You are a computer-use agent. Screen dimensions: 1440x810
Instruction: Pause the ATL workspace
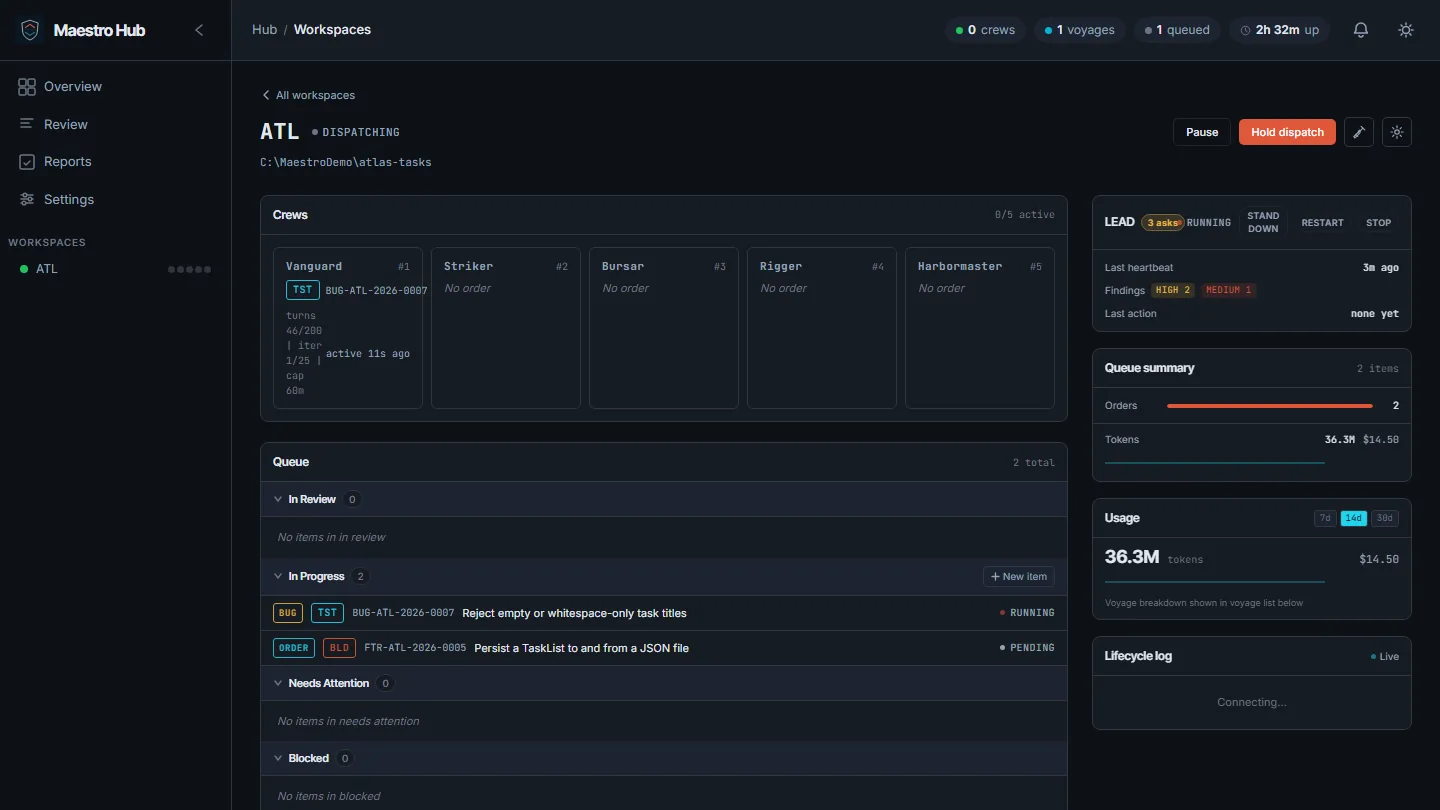click(x=1202, y=132)
